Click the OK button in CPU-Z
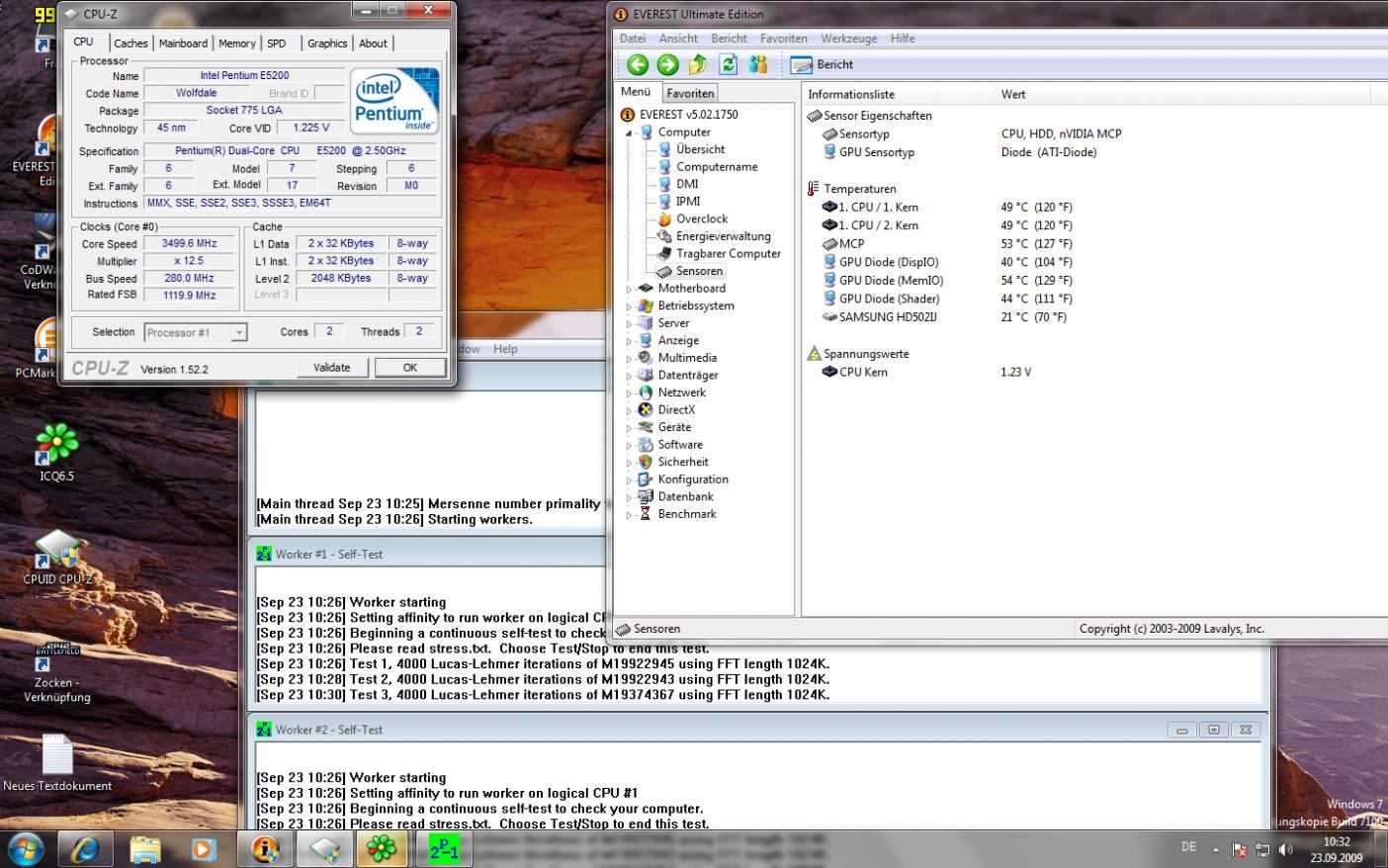Image resolution: width=1388 pixels, height=868 pixels. (410, 367)
